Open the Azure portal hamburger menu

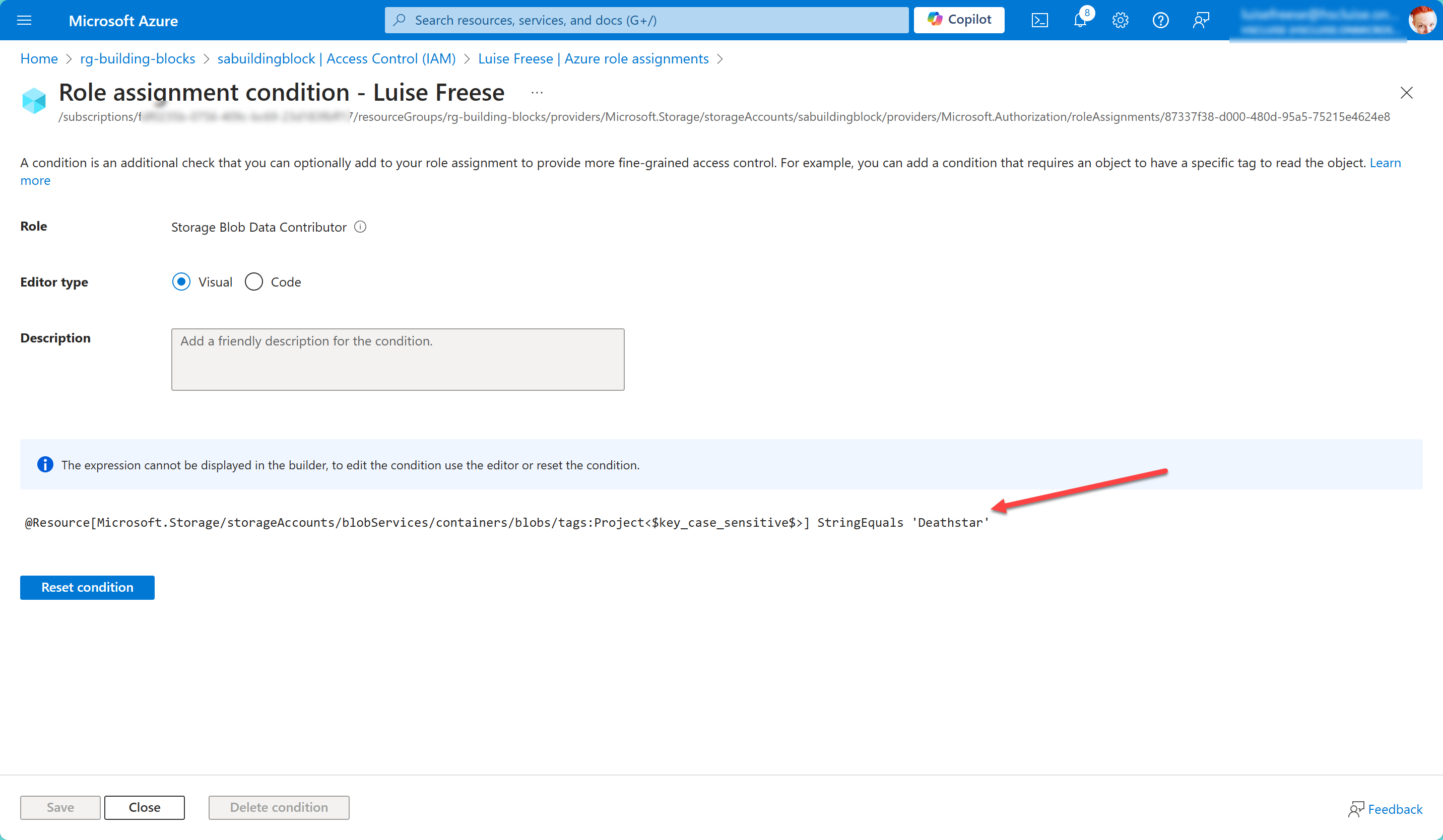pos(24,21)
